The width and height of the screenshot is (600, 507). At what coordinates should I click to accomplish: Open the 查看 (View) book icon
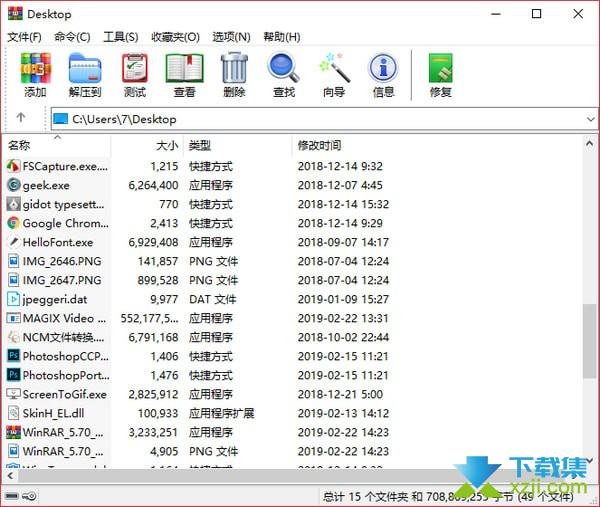click(x=184, y=68)
